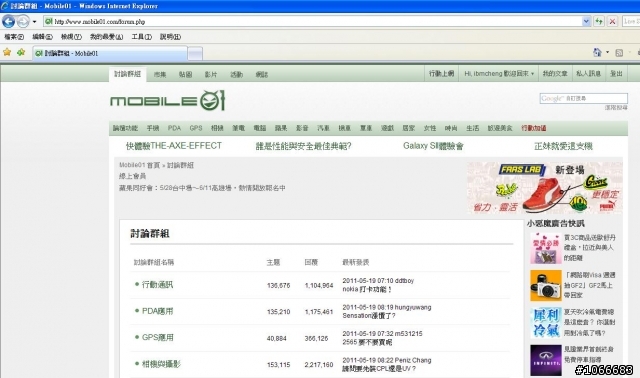The height and width of the screenshot is (378, 640).
Task: Click the camera ad thumbnail for GF2
Action: coord(546,285)
